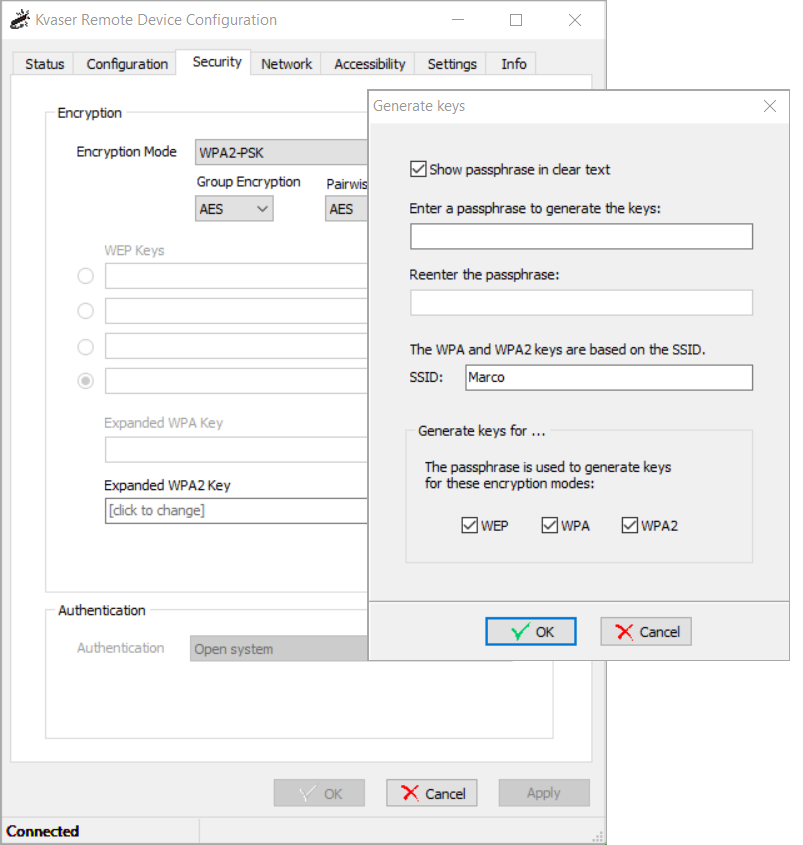Click the Kvaser app icon in title bar
Image resolution: width=803 pixels, height=845 pixels.
pos(20,20)
